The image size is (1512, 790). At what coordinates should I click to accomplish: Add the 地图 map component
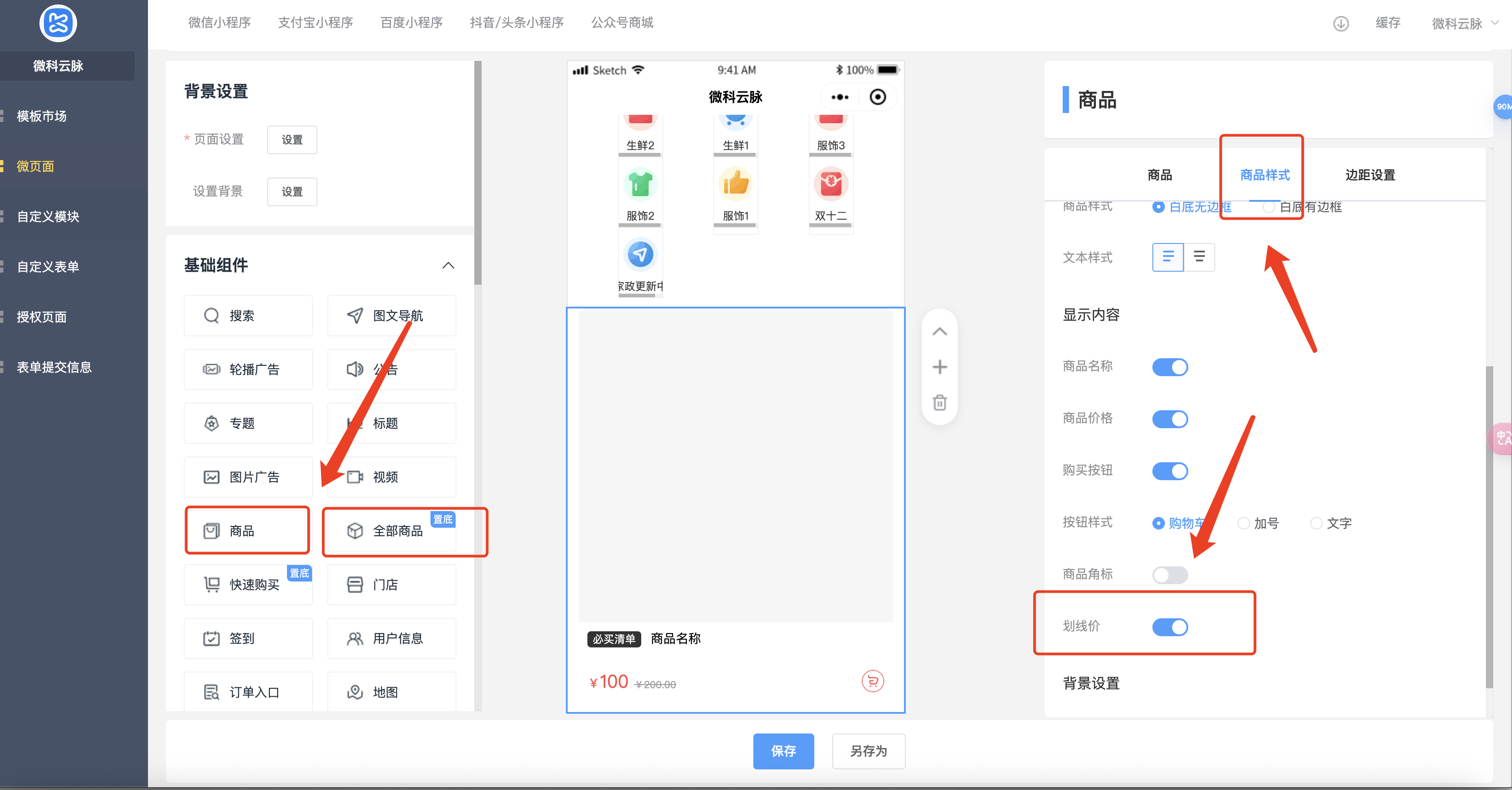click(x=391, y=692)
